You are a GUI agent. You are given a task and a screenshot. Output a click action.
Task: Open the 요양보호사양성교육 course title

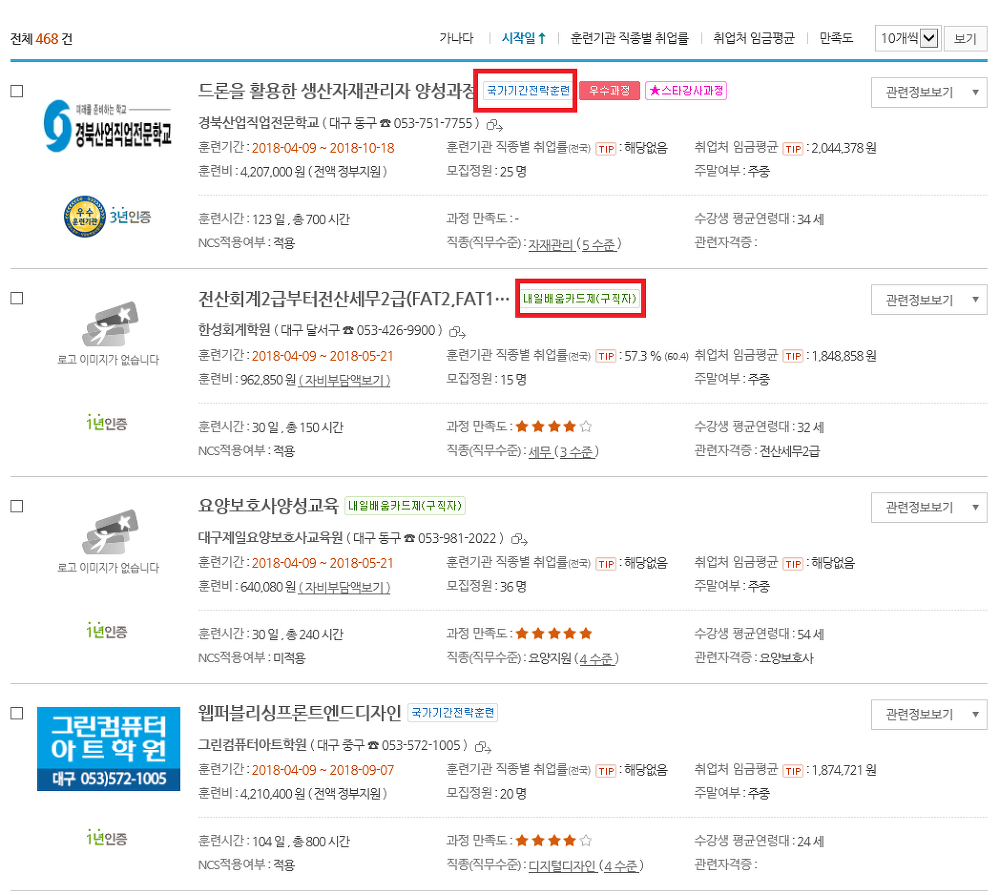pos(268,506)
